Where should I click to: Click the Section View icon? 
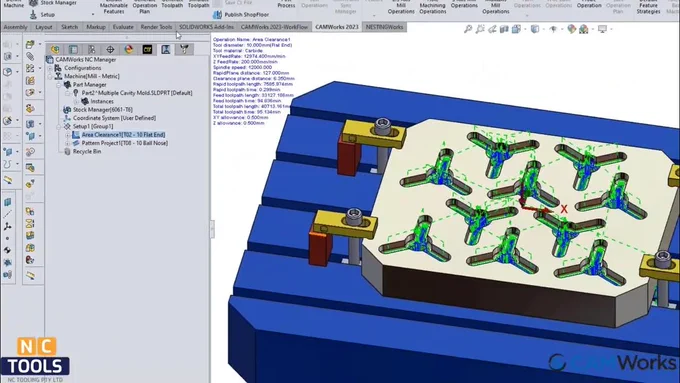(504, 29)
